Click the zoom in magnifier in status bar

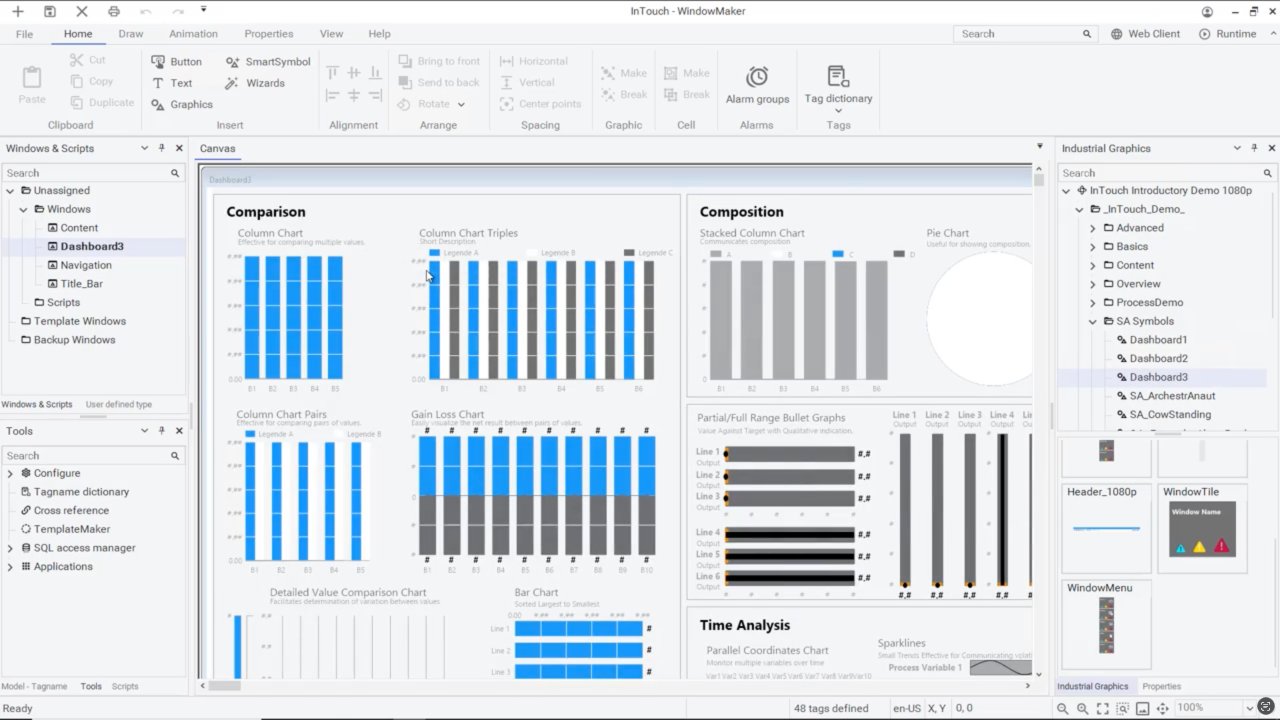pos(1081,708)
